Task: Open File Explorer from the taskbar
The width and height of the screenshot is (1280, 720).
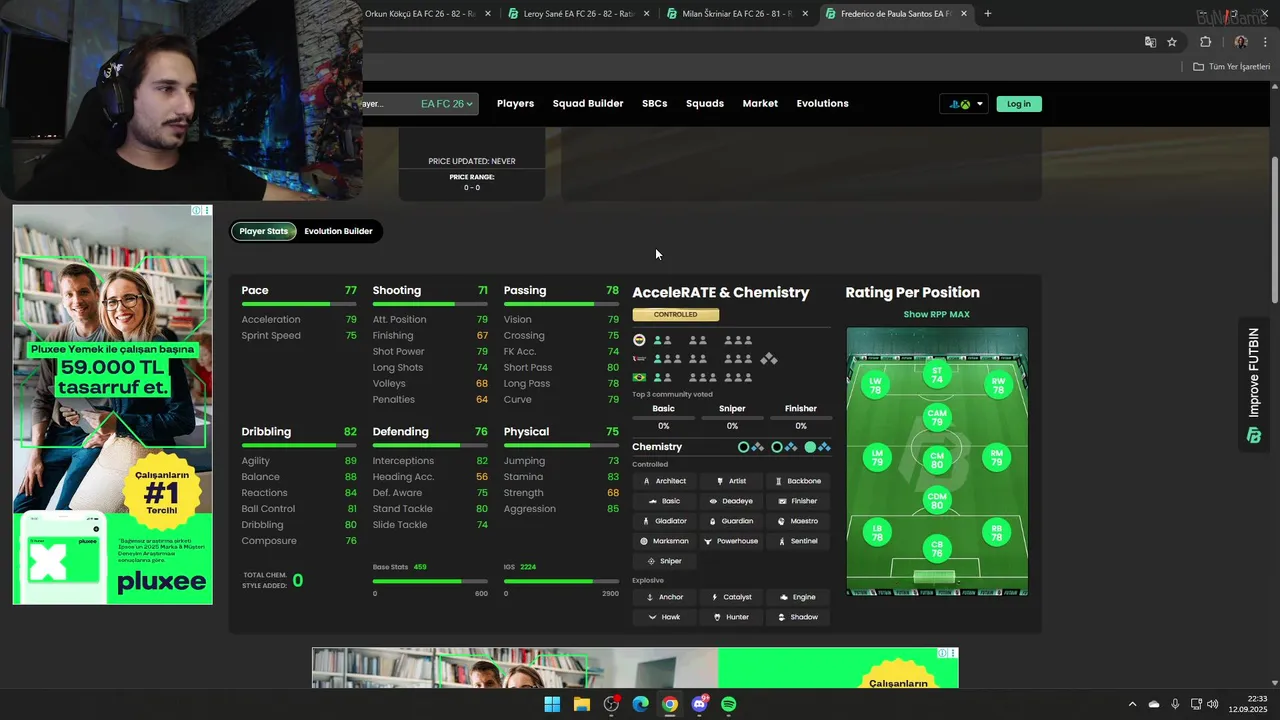Action: (x=582, y=704)
